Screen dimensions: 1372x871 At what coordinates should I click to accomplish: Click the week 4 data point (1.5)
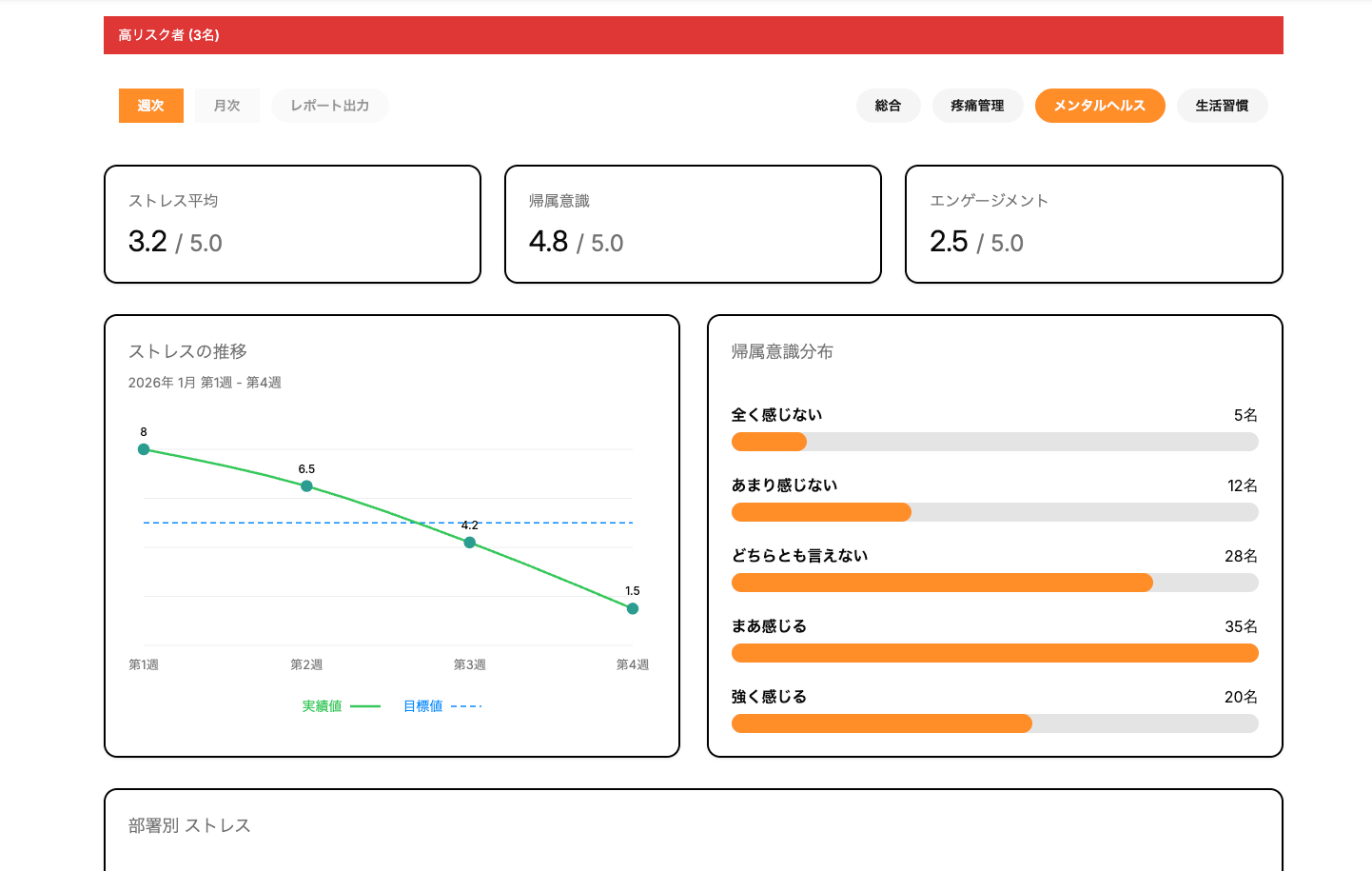pyautogui.click(x=633, y=609)
